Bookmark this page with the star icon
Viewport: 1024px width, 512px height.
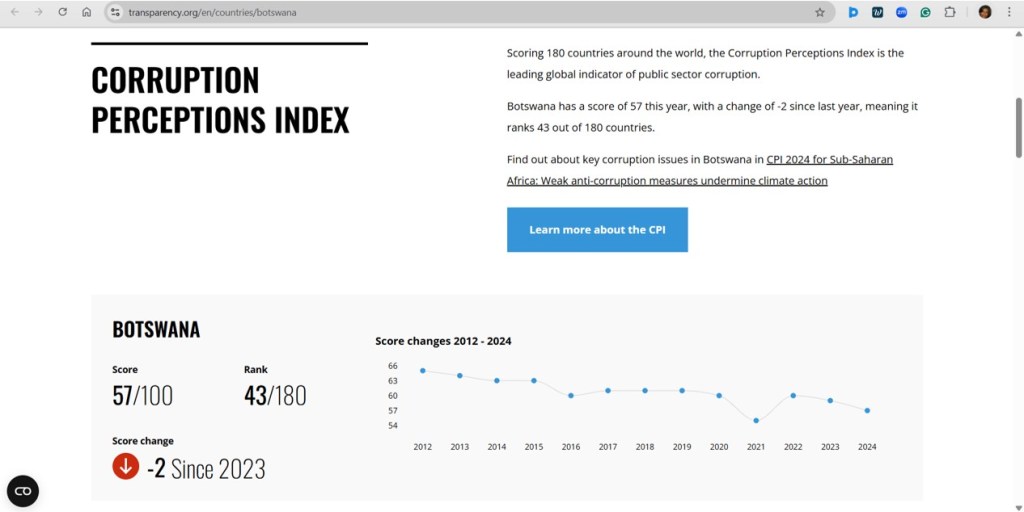pyautogui.click(x=820, y=12)
